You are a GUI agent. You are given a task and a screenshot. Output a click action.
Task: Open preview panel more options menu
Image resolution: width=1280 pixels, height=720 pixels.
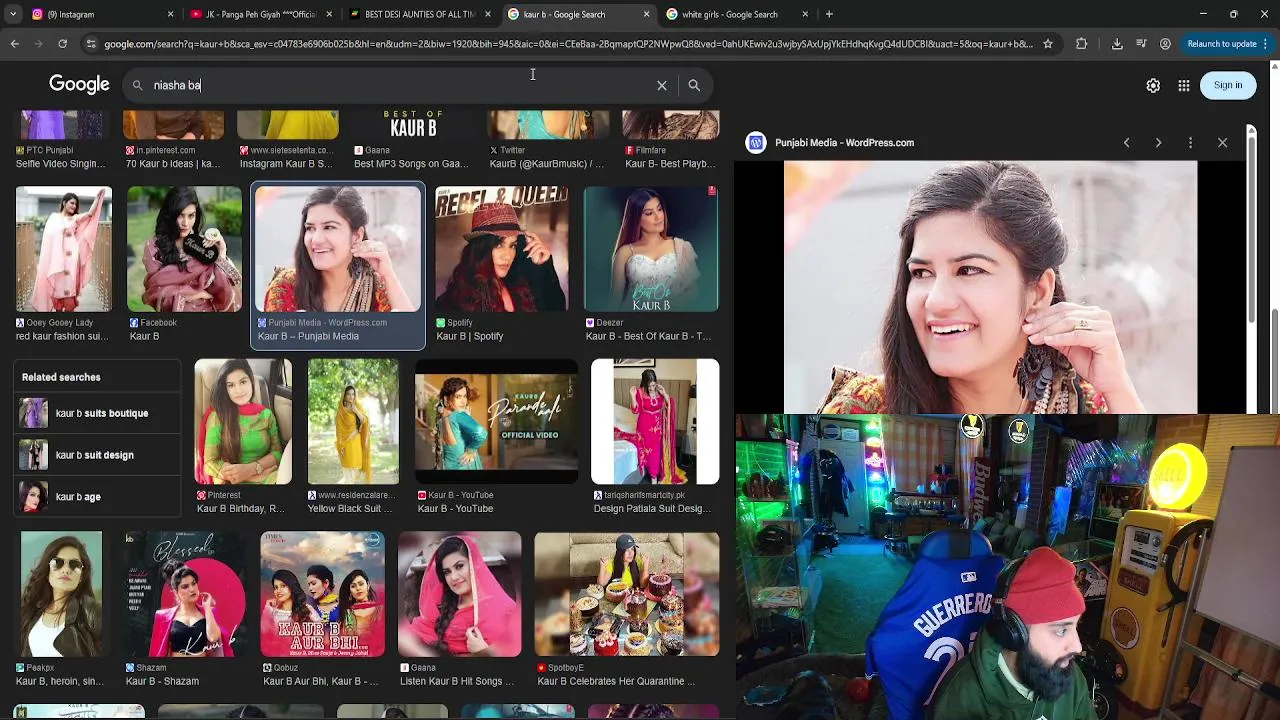tap(1190, 143)
